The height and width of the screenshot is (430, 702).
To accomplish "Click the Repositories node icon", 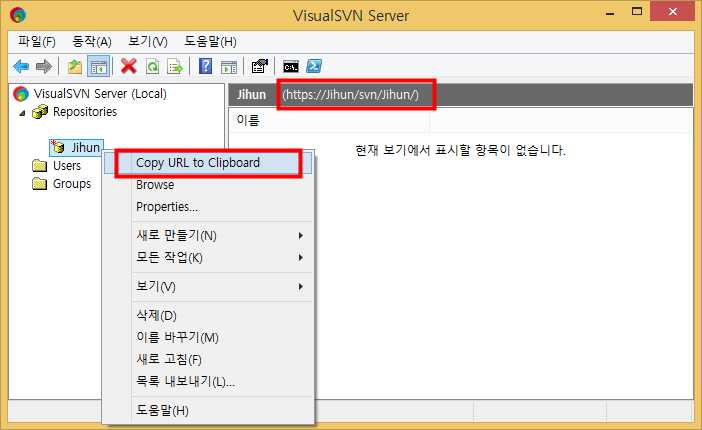I will point(40,112).
